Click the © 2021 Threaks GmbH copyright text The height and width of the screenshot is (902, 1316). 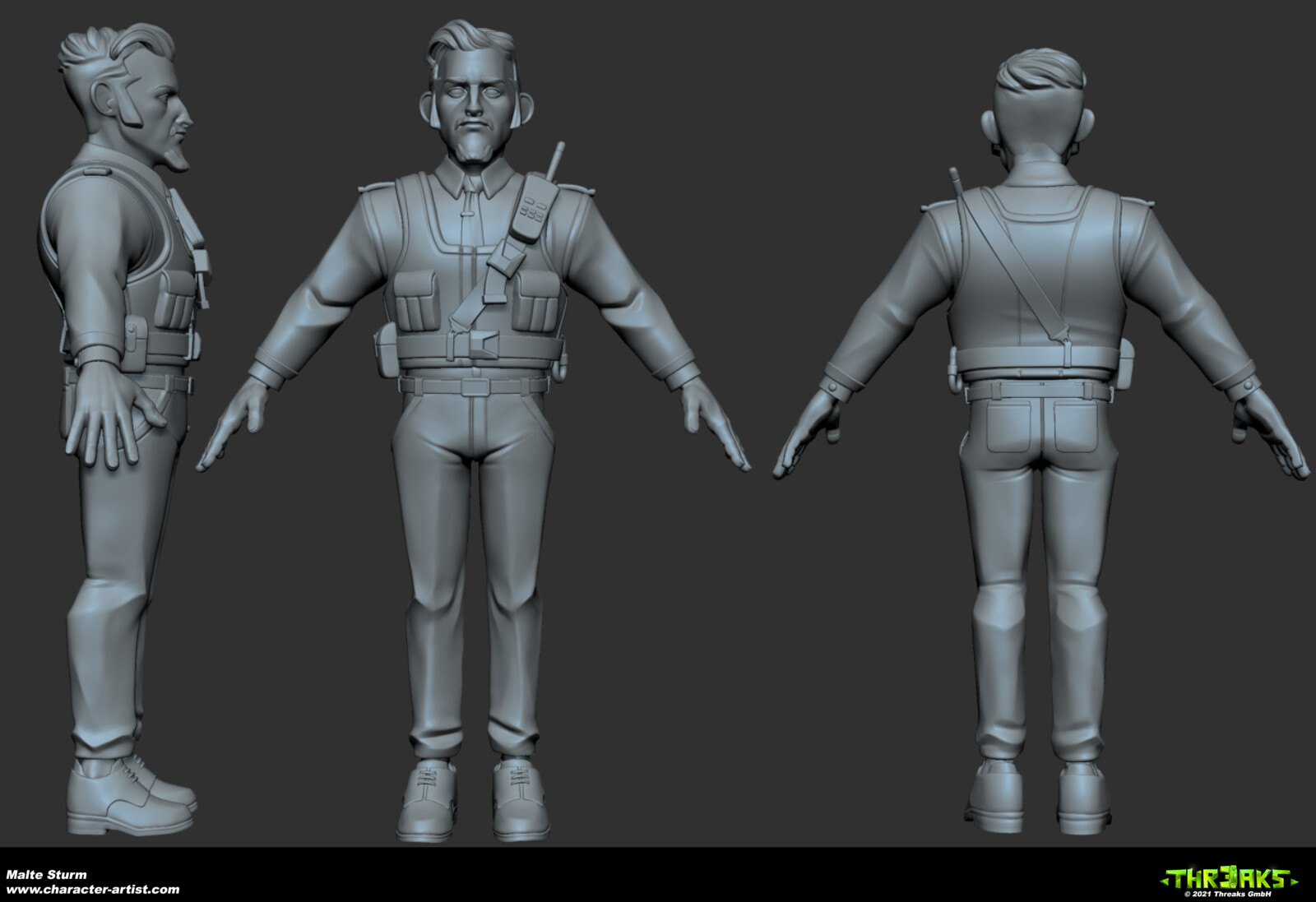click(1228, 893)
